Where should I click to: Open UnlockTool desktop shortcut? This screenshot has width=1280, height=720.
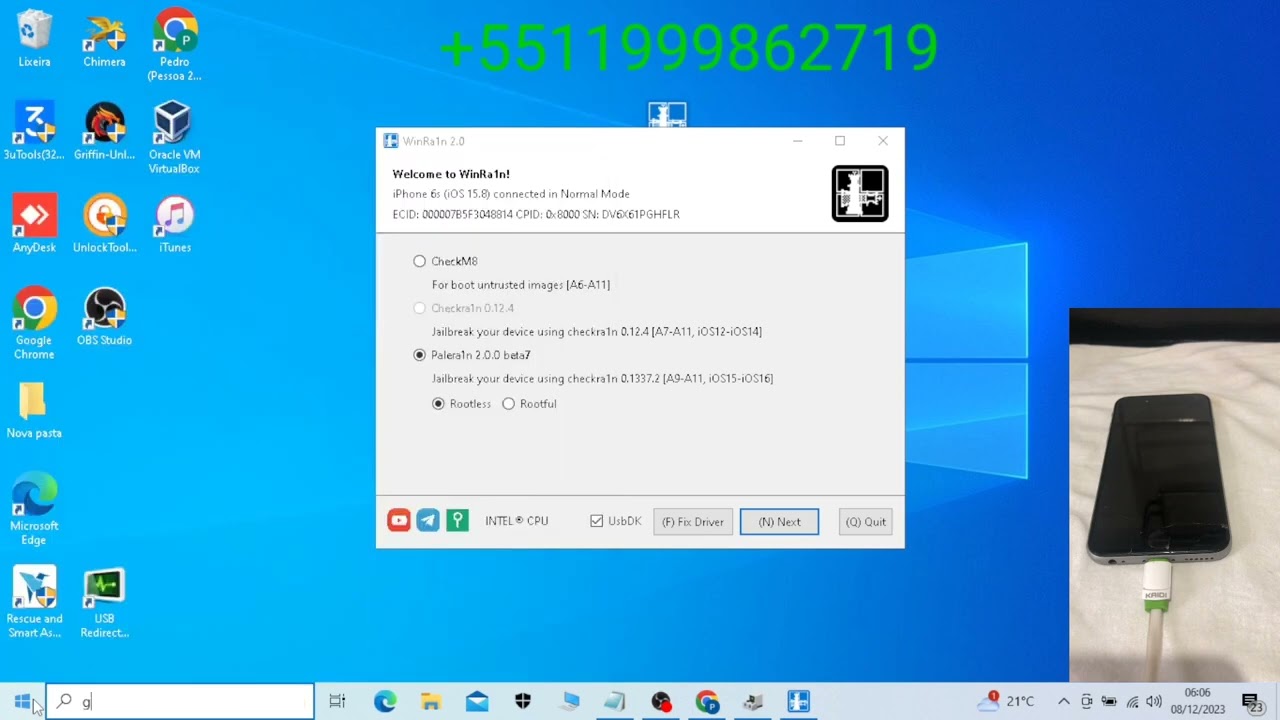point(104,224)
